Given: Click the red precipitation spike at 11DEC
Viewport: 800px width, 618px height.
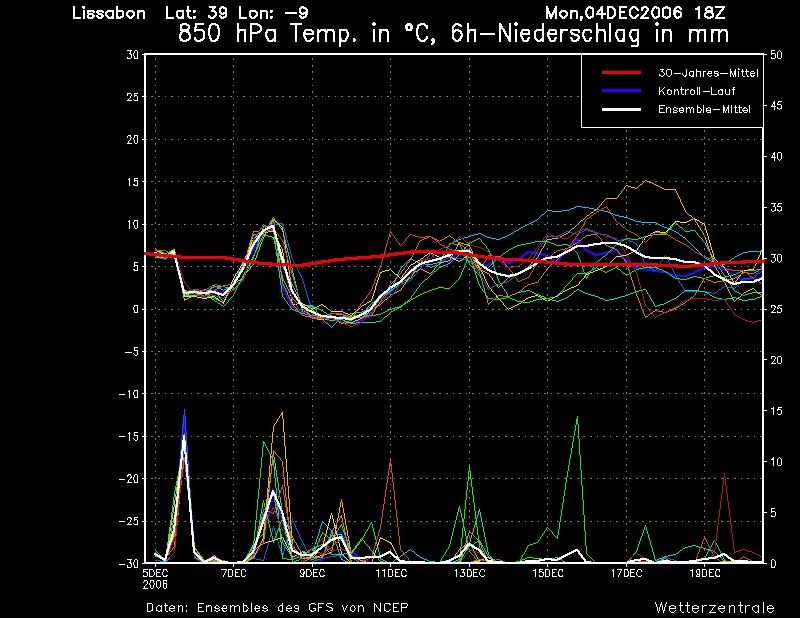Looking at the screenshot, I should point(389,462).
